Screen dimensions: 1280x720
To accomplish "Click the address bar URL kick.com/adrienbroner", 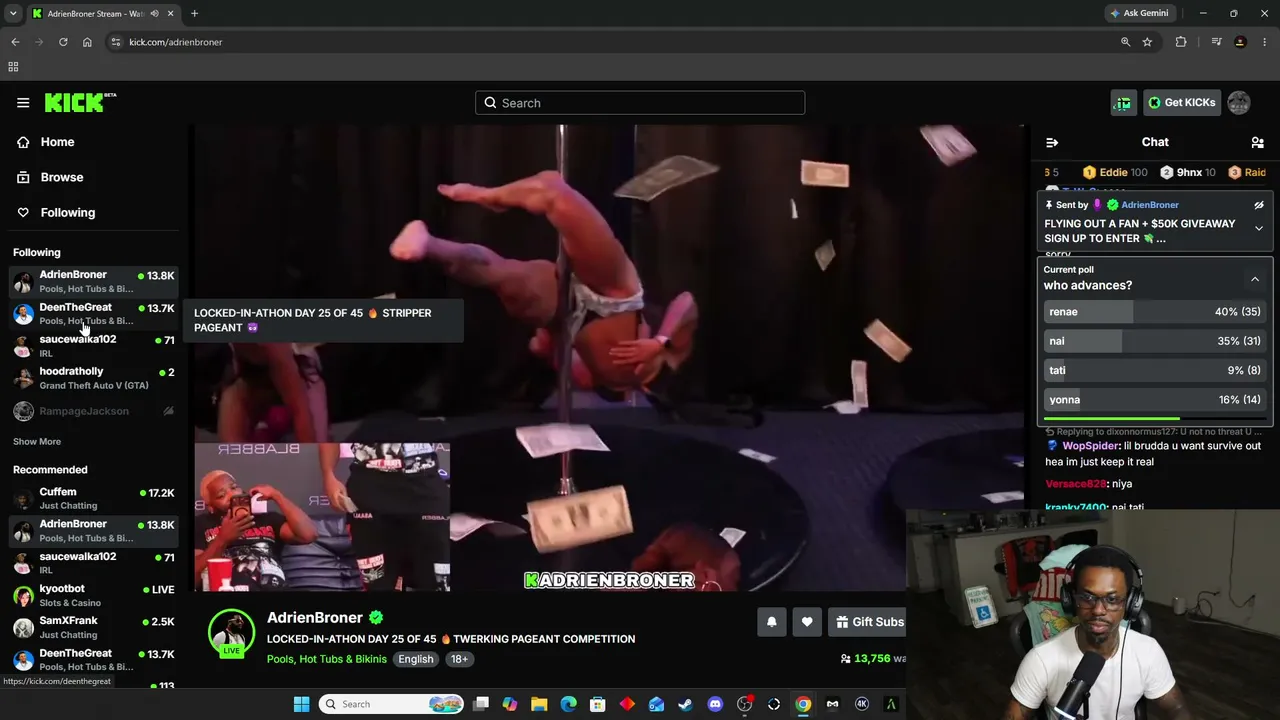I will click(176, 42).
